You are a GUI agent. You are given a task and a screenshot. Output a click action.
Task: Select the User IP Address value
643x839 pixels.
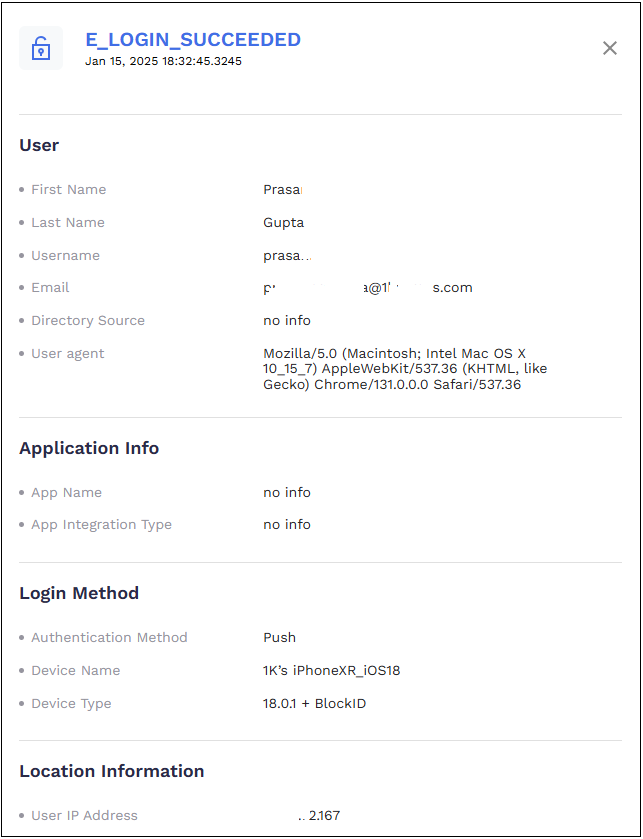pyautogui.click(x=320, y=815)
